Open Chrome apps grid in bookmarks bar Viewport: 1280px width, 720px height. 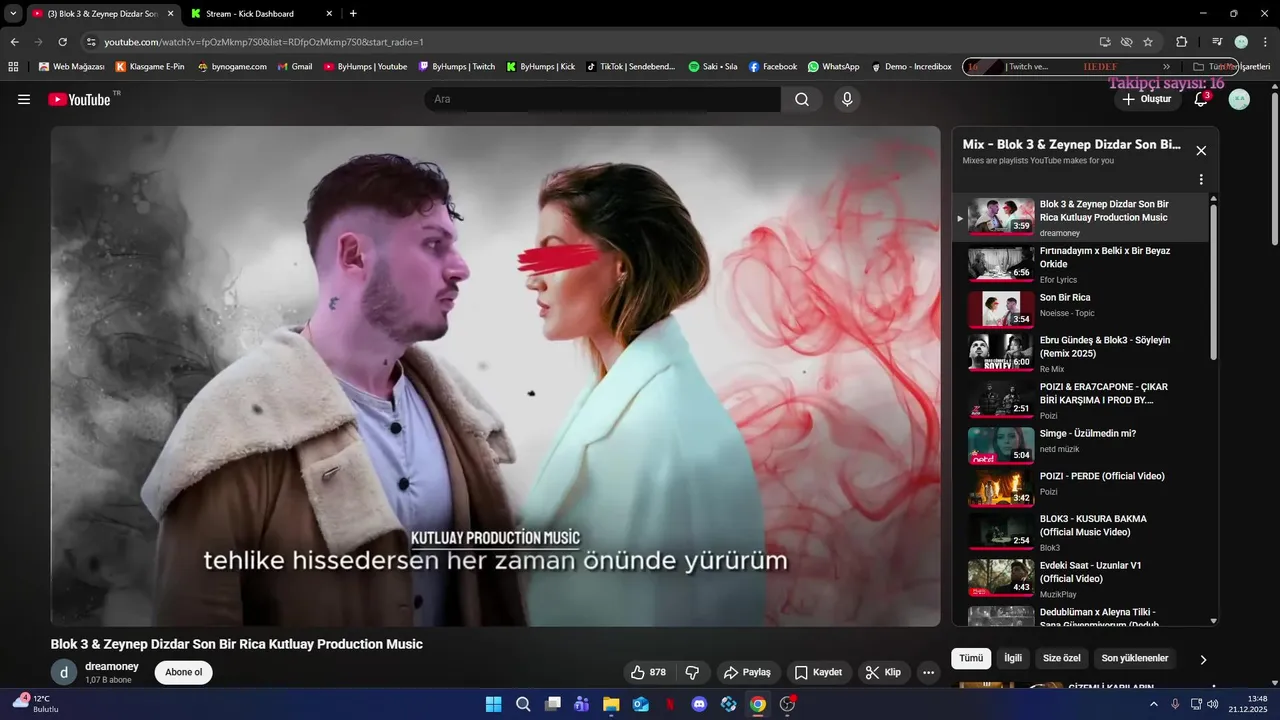point(13,67)
